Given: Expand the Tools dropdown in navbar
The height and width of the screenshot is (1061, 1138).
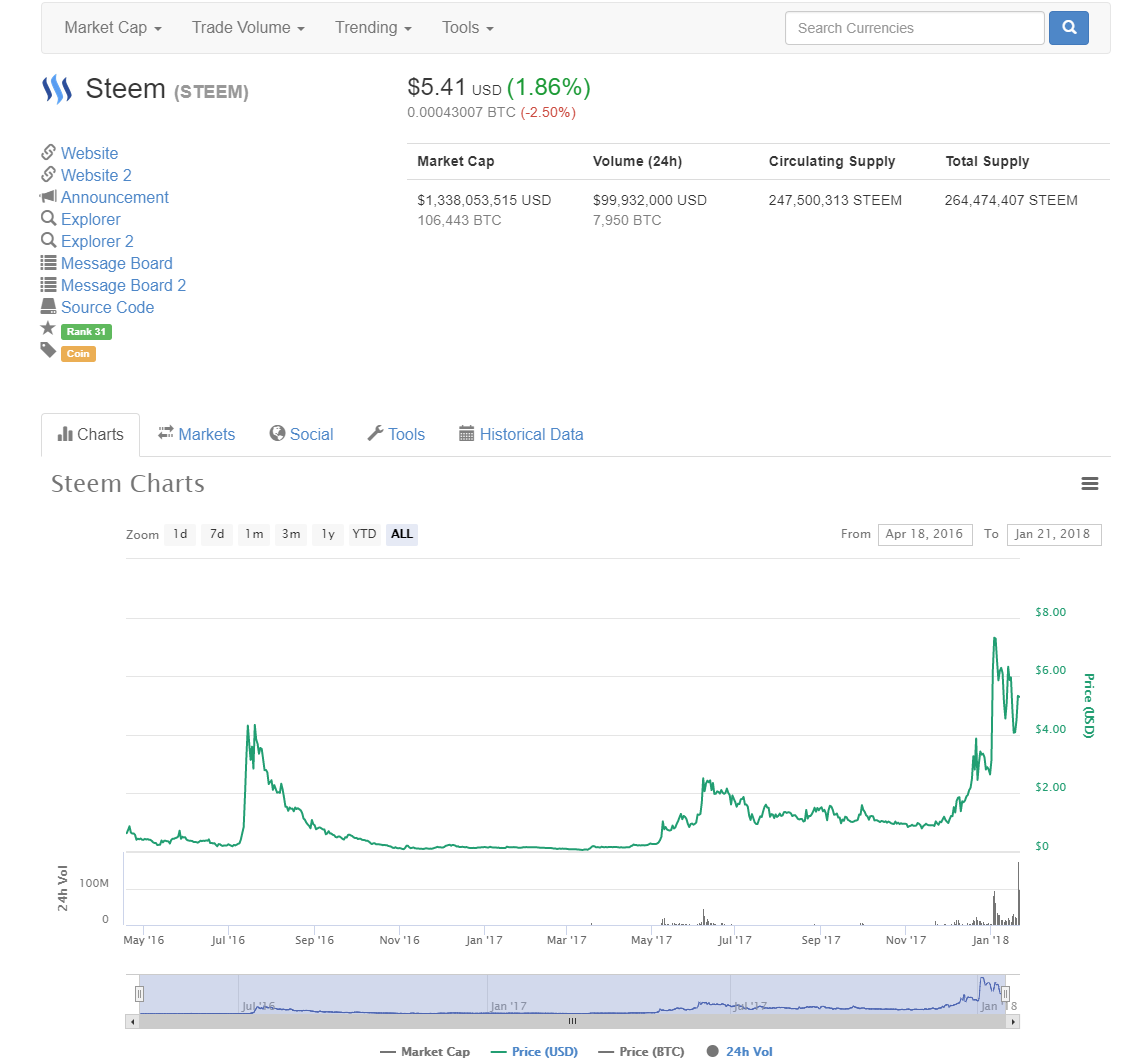Looking at the screenshot, I should [x=467, y=28].
